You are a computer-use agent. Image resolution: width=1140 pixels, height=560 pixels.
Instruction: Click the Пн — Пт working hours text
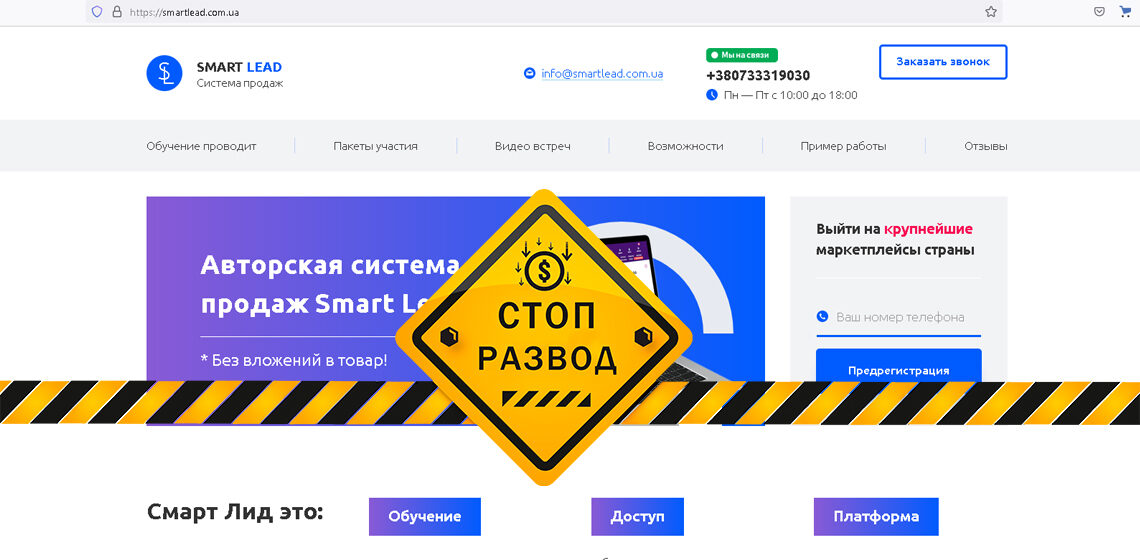click(790, 95)
